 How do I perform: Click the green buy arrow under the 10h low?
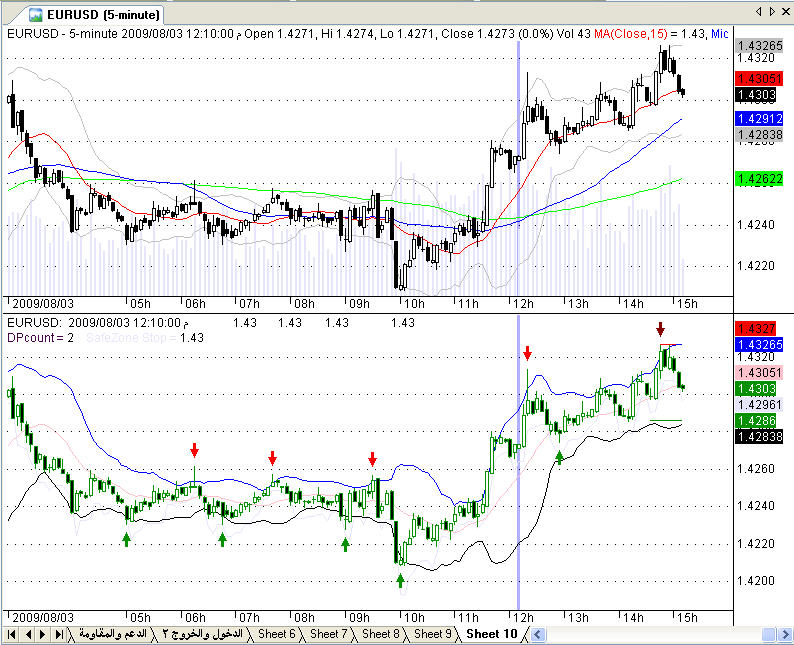point(401,581)
